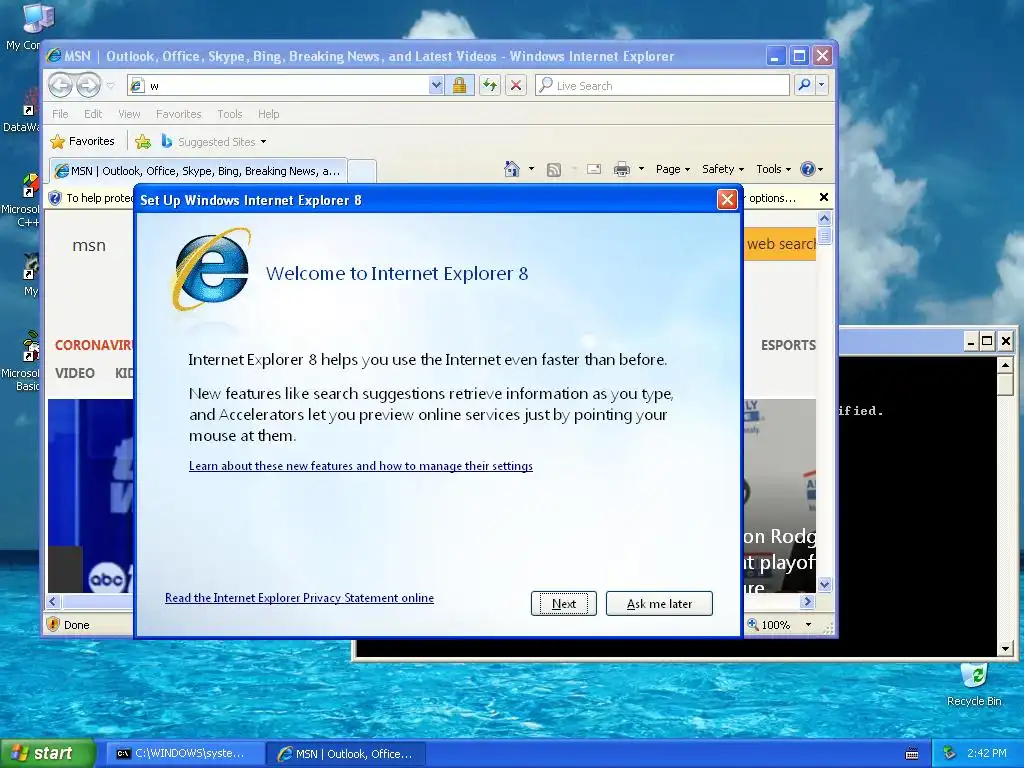Click Ask me later button
1024x768 pixels.
[659, 603]
